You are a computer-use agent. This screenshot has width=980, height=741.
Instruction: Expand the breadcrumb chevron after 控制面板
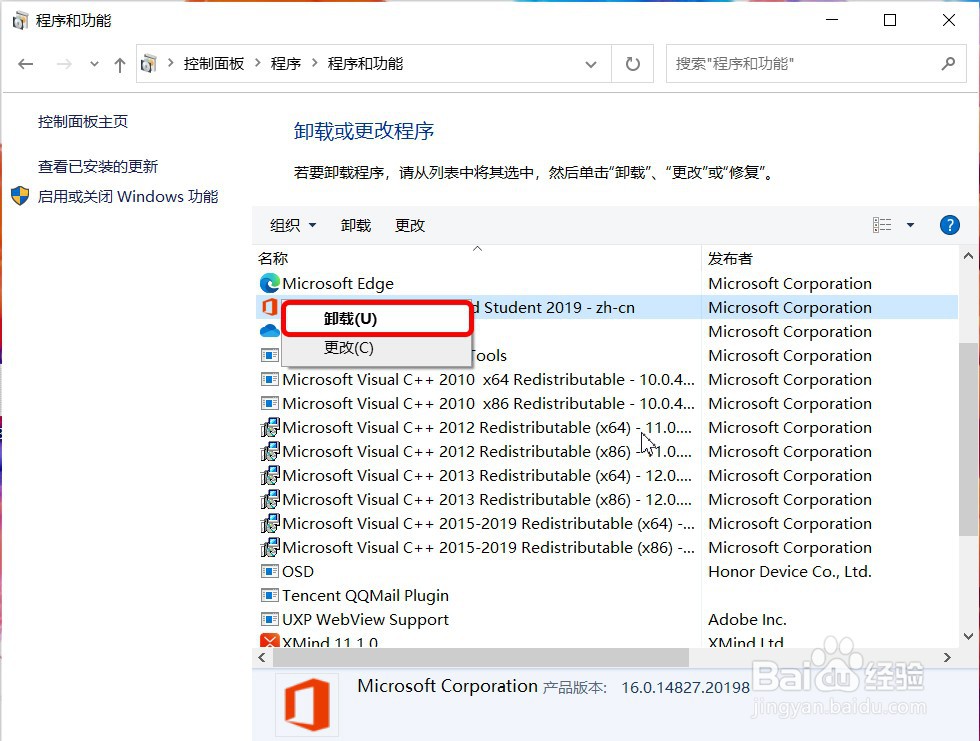tap(258, 64)
